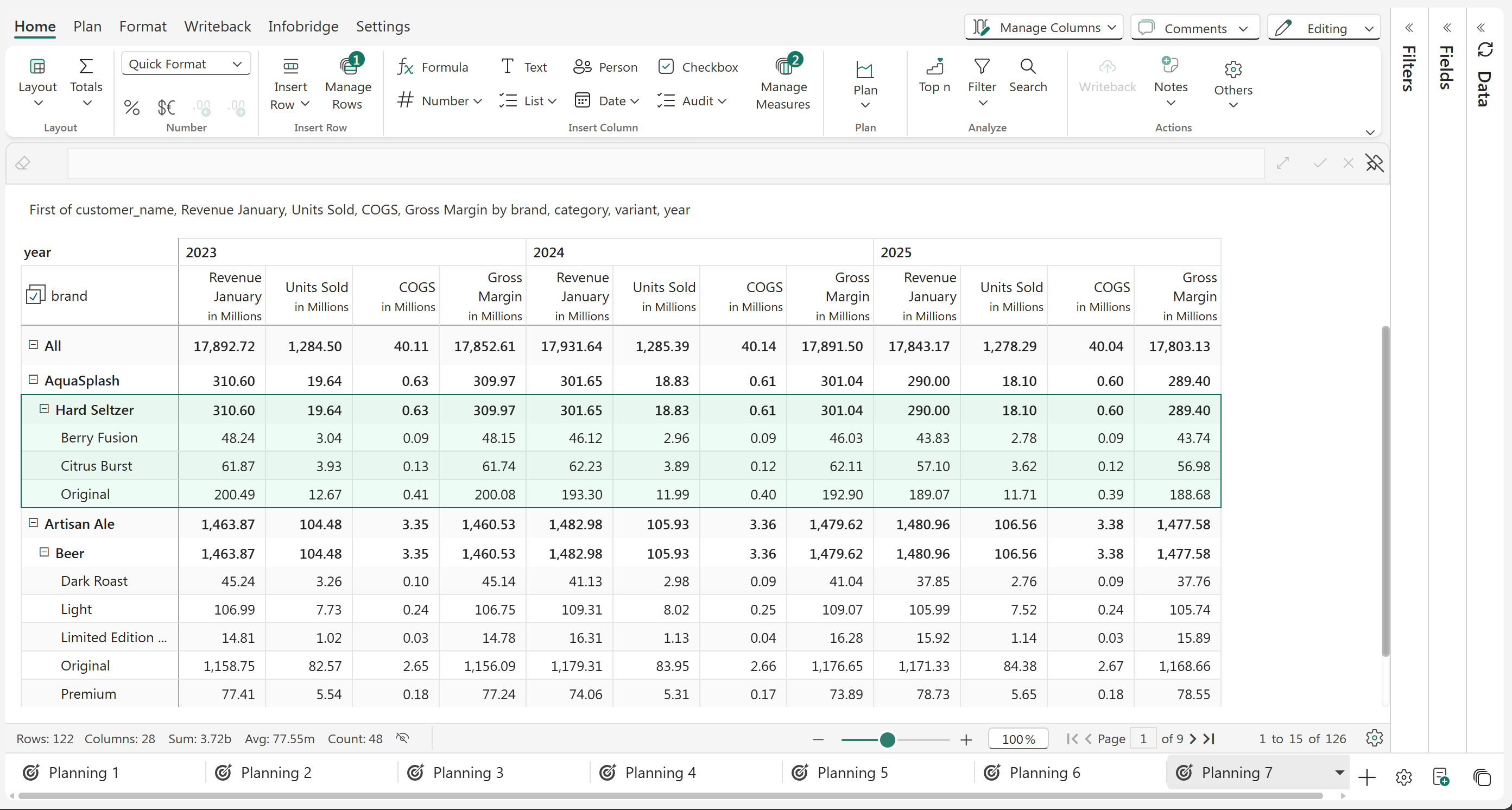Open the Quick Format dropdown
Viewport: 1512px width, 810px height.
pyautogui.click(x=186, y=64)
